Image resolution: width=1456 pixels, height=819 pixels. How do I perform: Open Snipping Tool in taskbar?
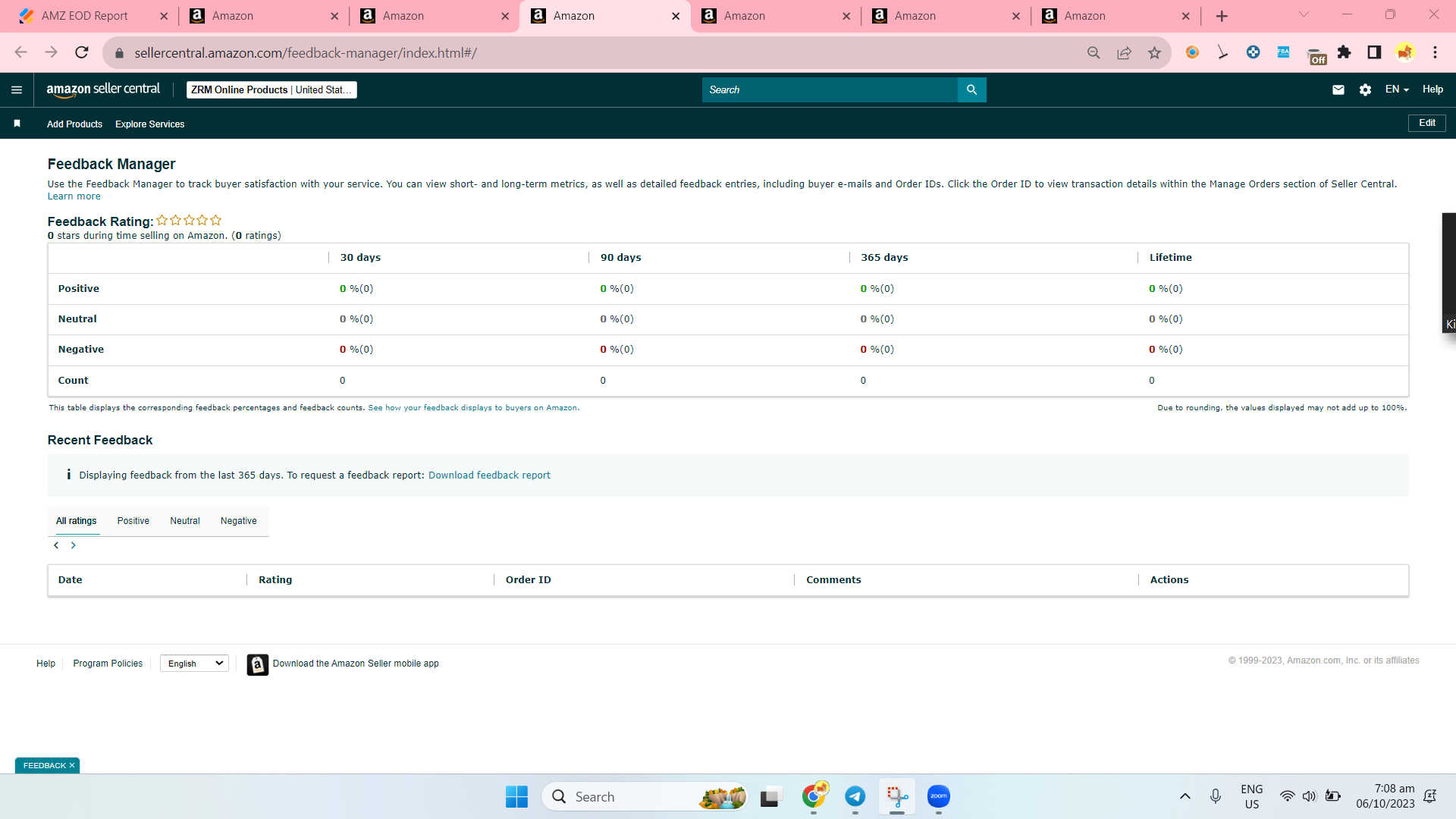pyautogui.click(x=897, y=797)
